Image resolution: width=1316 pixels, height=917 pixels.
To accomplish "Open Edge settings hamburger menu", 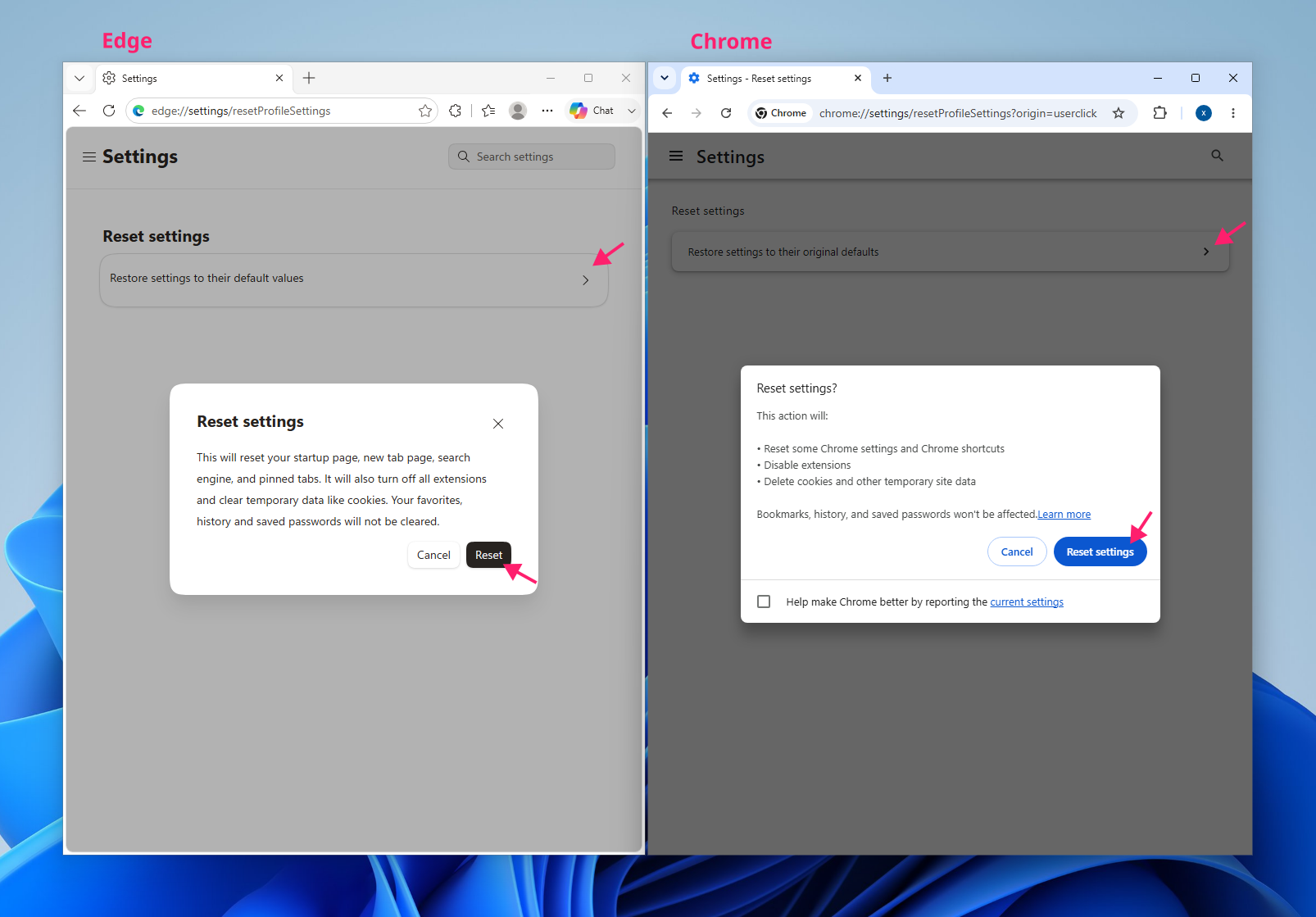I will (x=89, y=157).
